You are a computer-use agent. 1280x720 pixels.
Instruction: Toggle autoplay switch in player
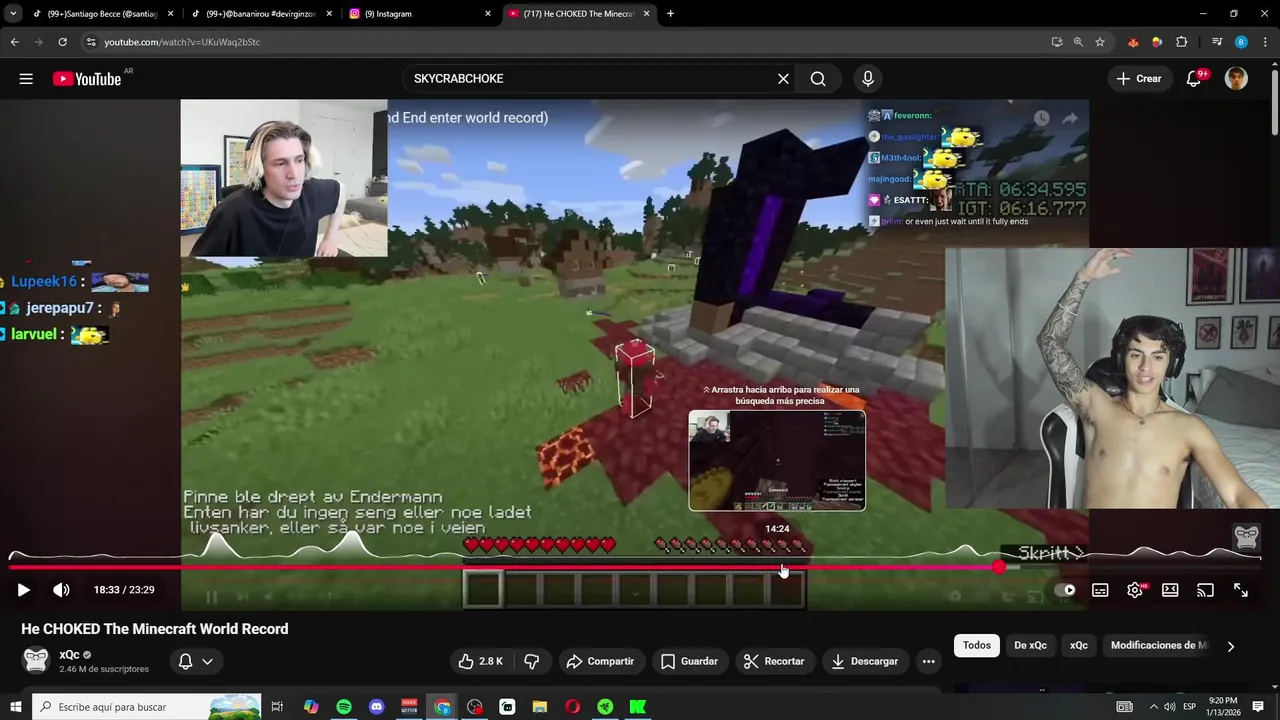coord(1066,590)
